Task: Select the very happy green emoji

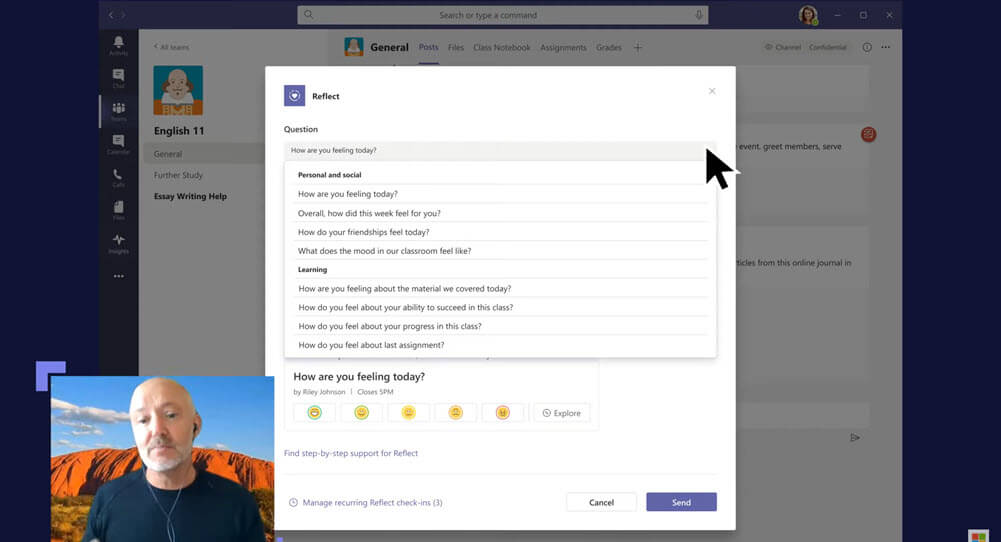Action: 314,413
